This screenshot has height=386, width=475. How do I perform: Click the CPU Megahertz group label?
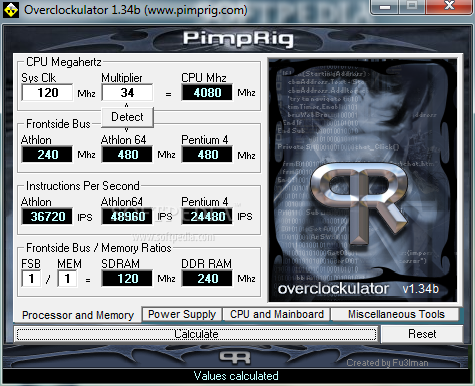[64, 62]
